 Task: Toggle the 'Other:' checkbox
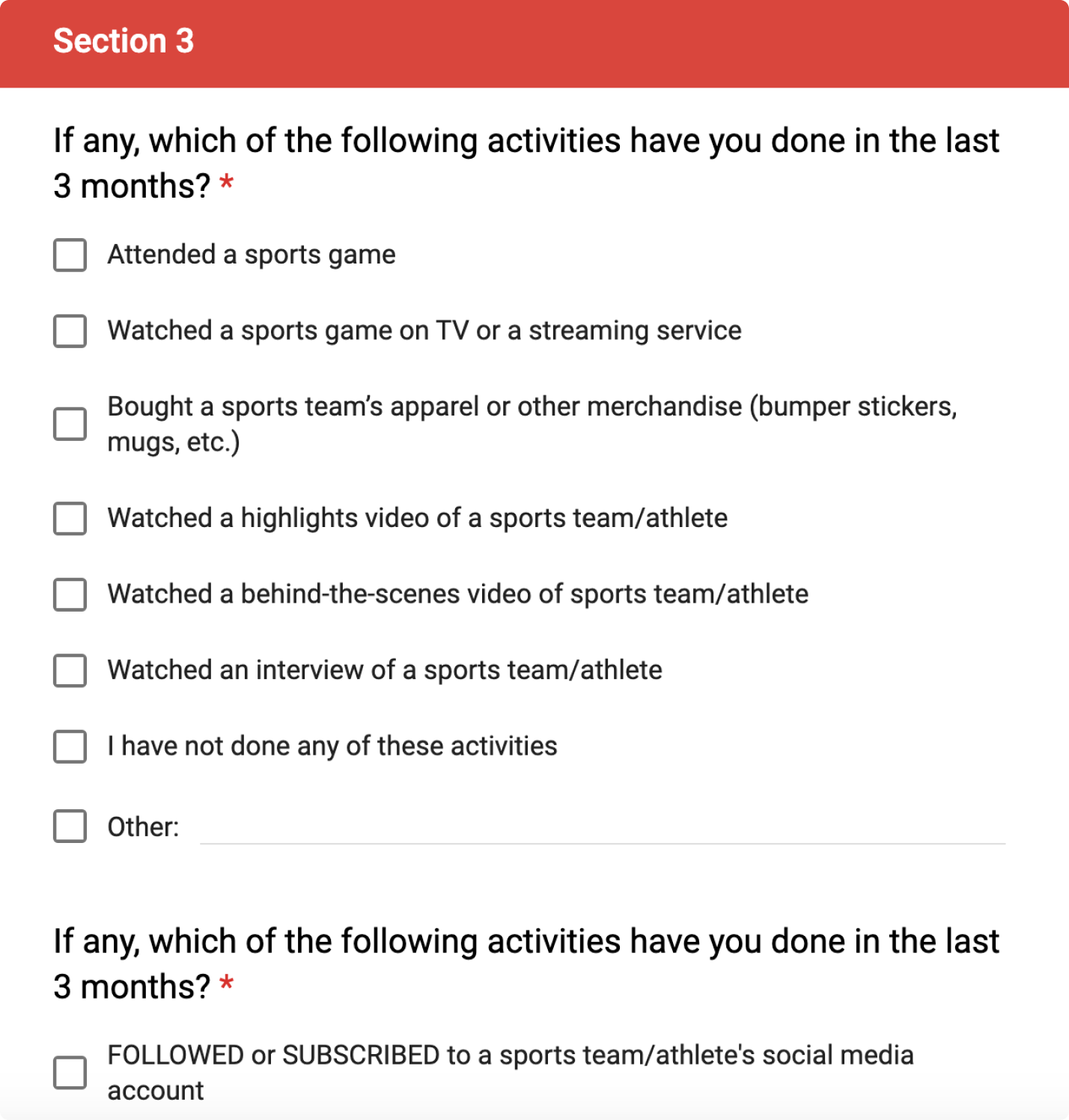pos(70,827)
